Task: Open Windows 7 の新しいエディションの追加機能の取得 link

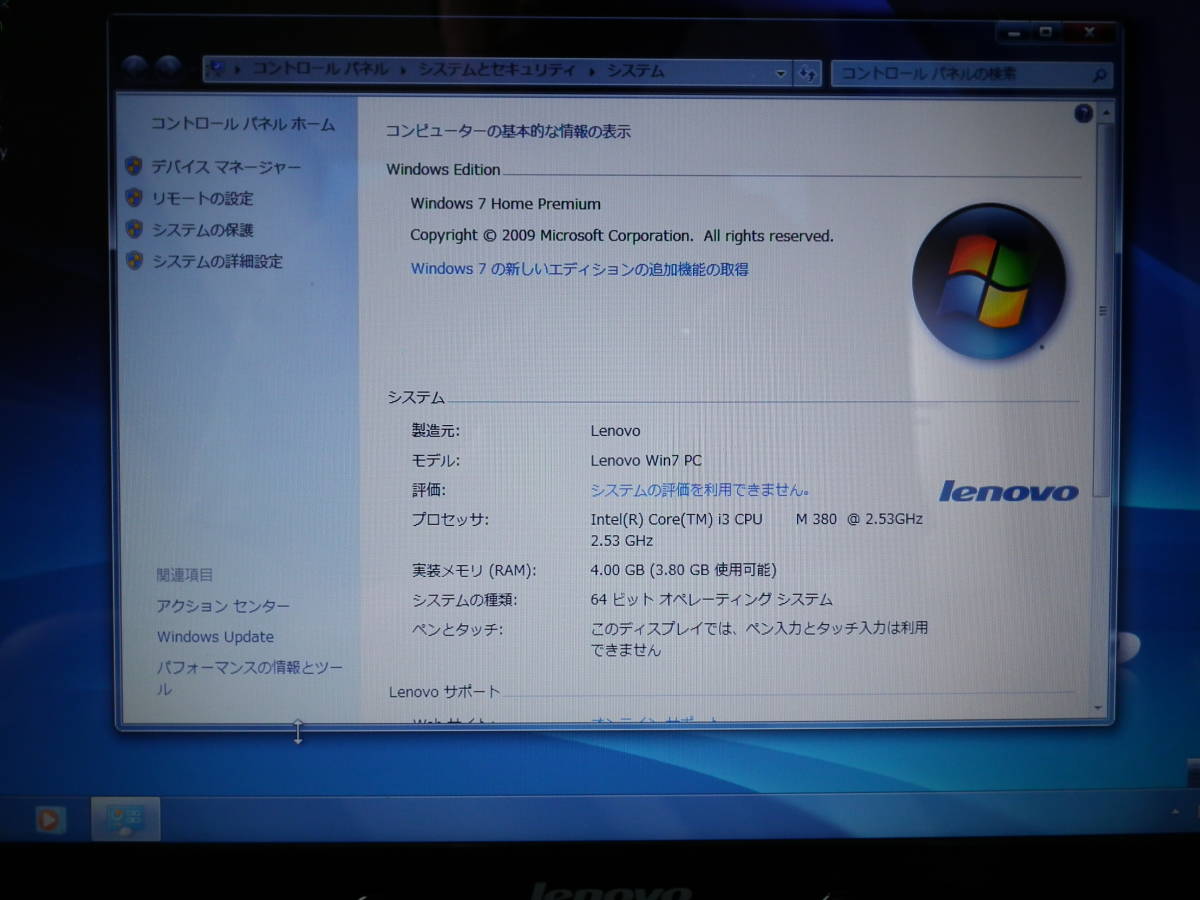Action: [x=579, y=269]
